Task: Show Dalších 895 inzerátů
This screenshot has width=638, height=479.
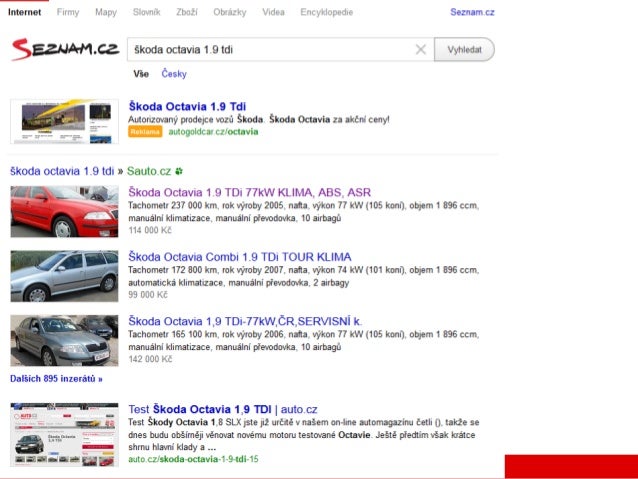Action: click(x=56, y=379)
